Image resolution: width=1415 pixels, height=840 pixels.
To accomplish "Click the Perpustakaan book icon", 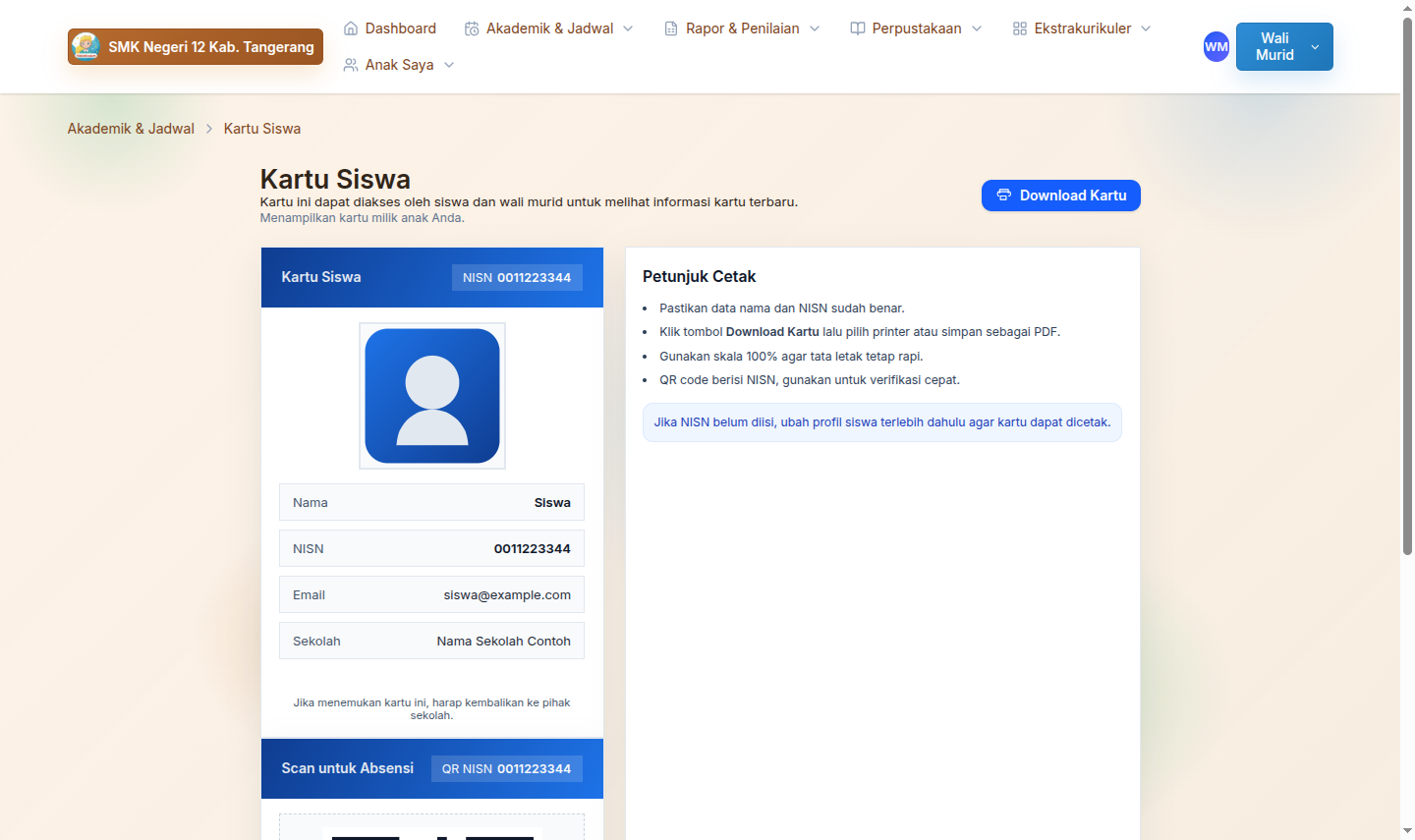I will pos(858,28).
